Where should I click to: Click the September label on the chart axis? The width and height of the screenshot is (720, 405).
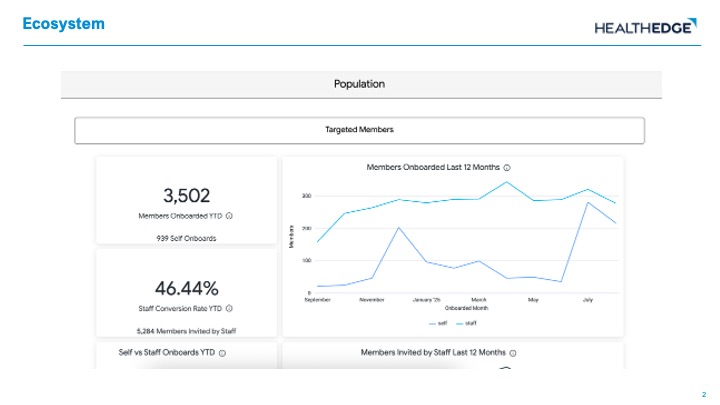[x=317, y=299]
